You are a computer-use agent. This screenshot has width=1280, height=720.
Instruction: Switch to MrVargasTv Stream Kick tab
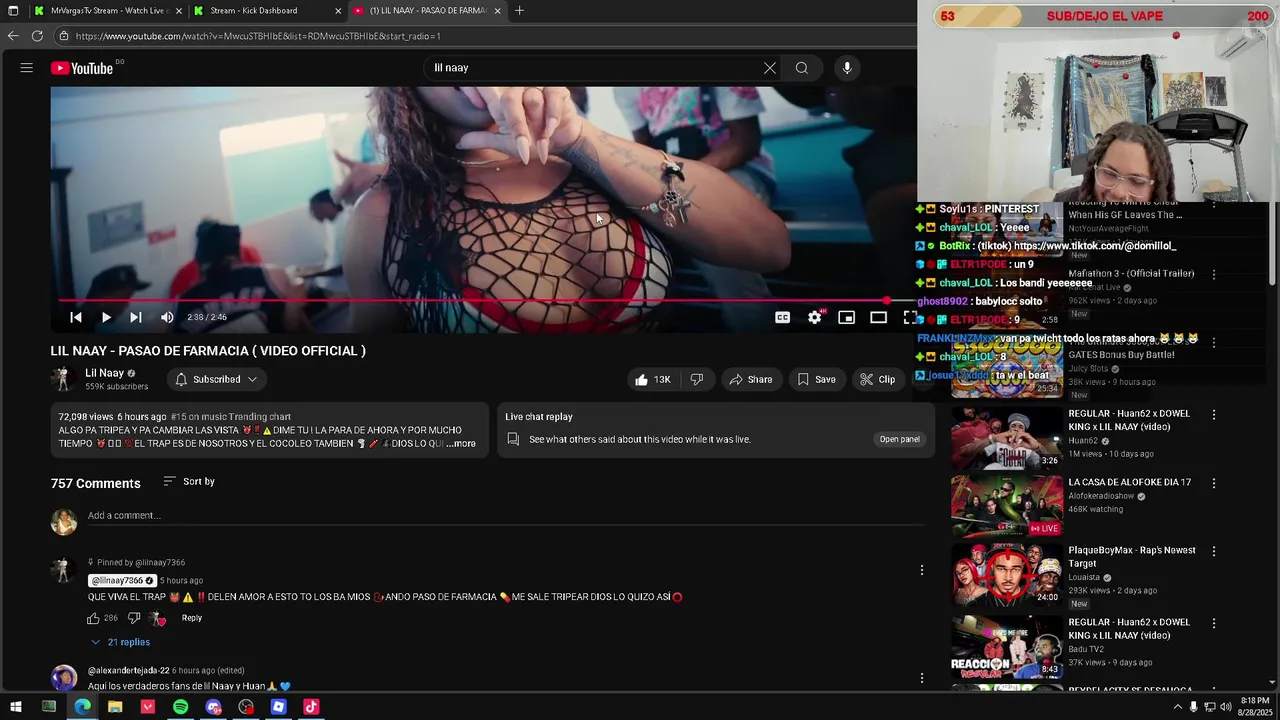107,11
